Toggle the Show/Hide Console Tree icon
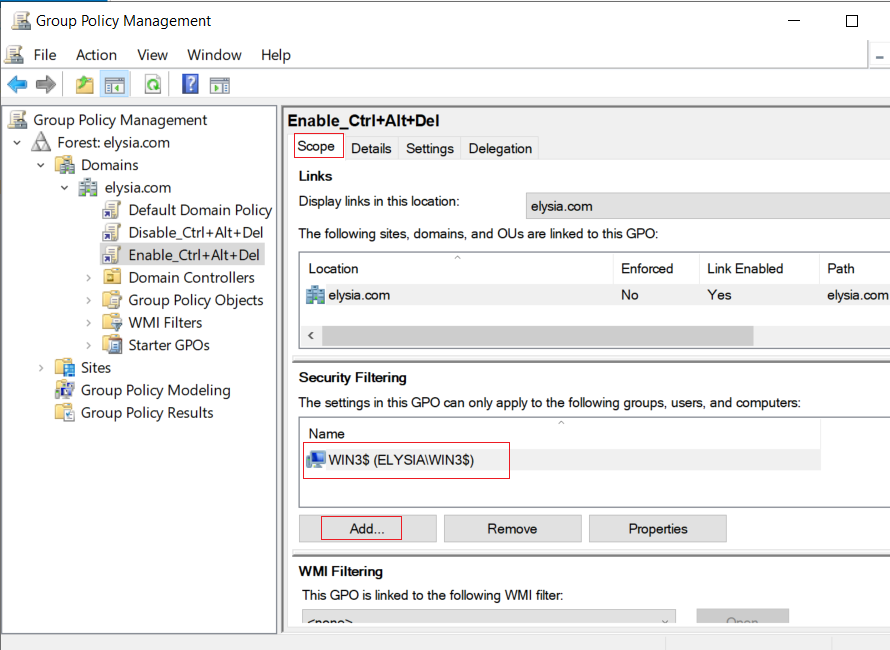The width and height of the screenshot is (890, 650). (x=115, y=85)
